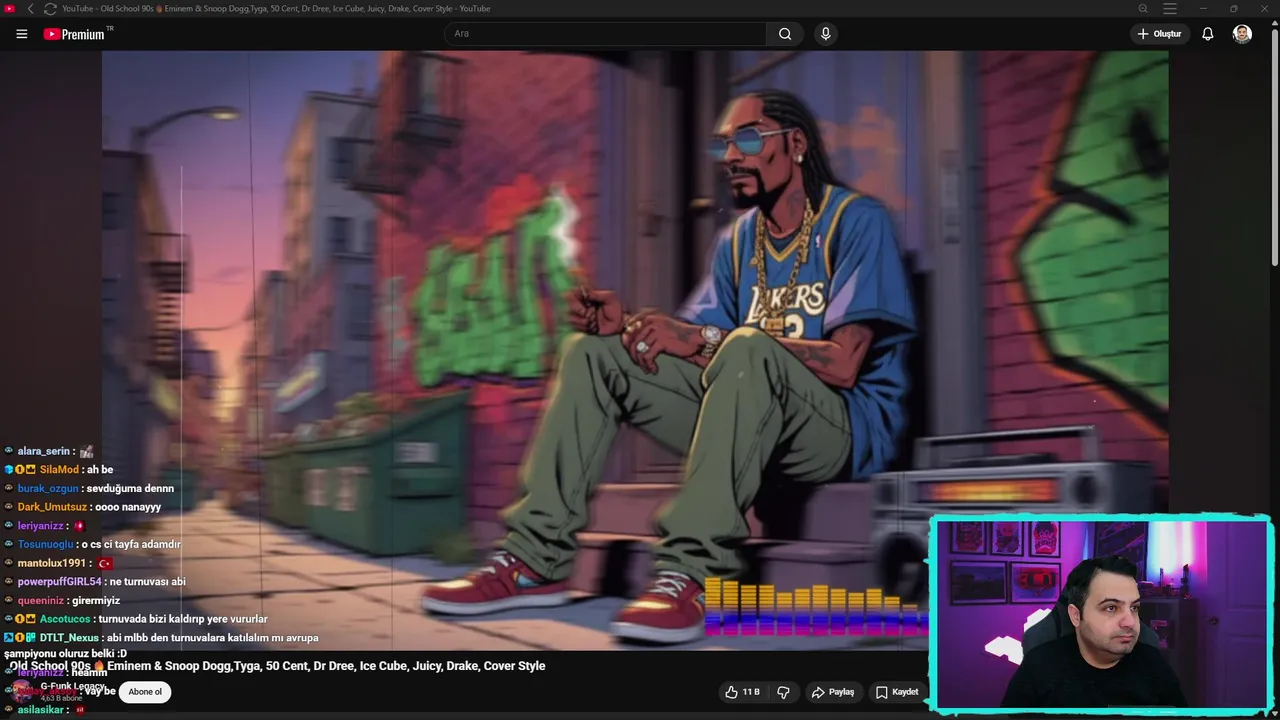
Task: Go back with browser back arrow
Action: 30,9
